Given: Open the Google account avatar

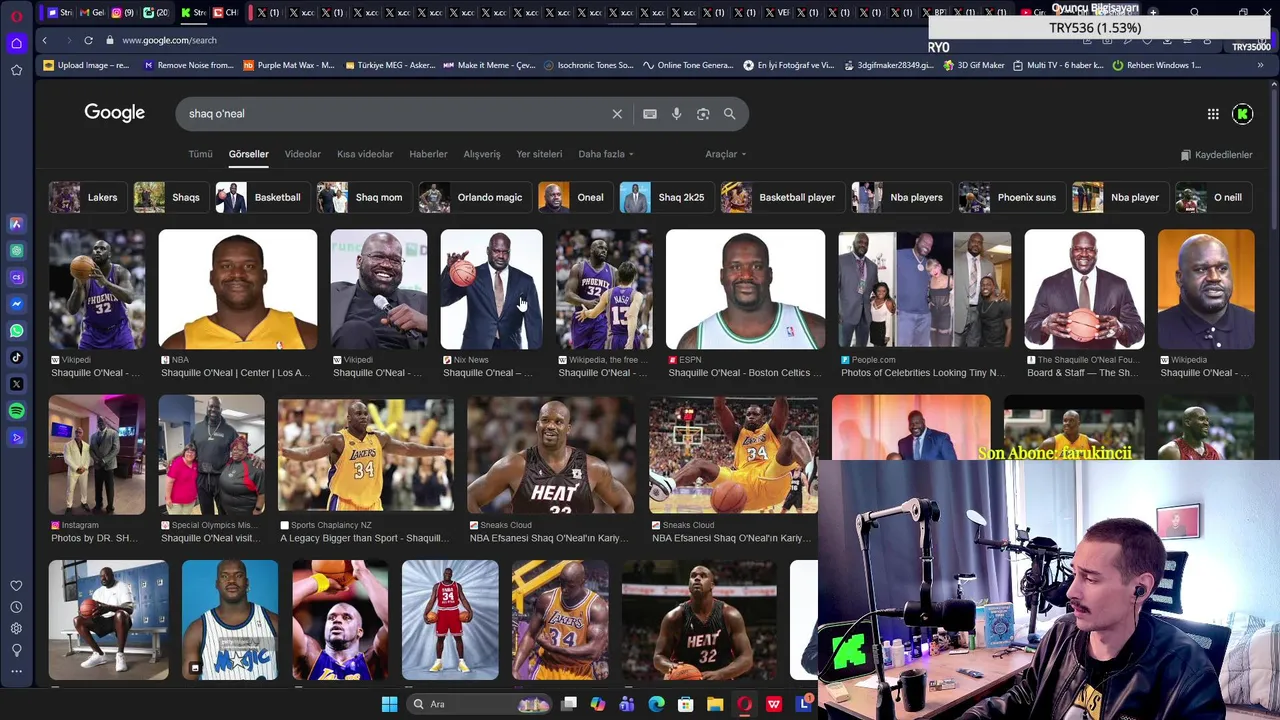Looking at the screenshot, I should [1243, 114].
